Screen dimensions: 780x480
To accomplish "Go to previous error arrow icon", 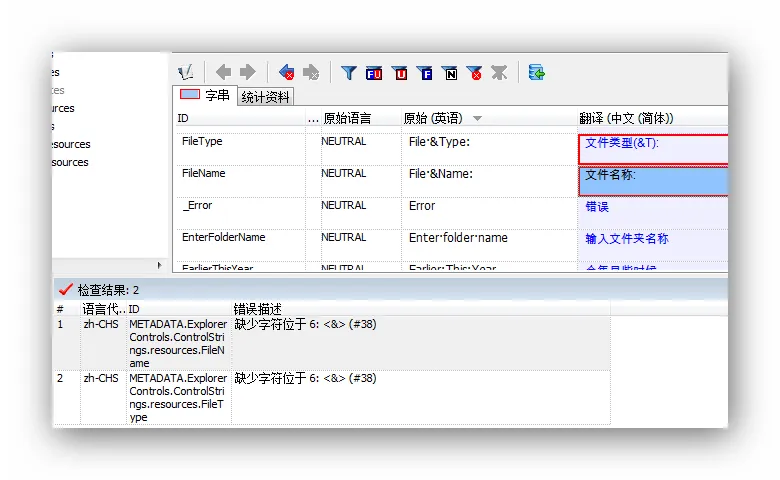I will pos(287,72).
